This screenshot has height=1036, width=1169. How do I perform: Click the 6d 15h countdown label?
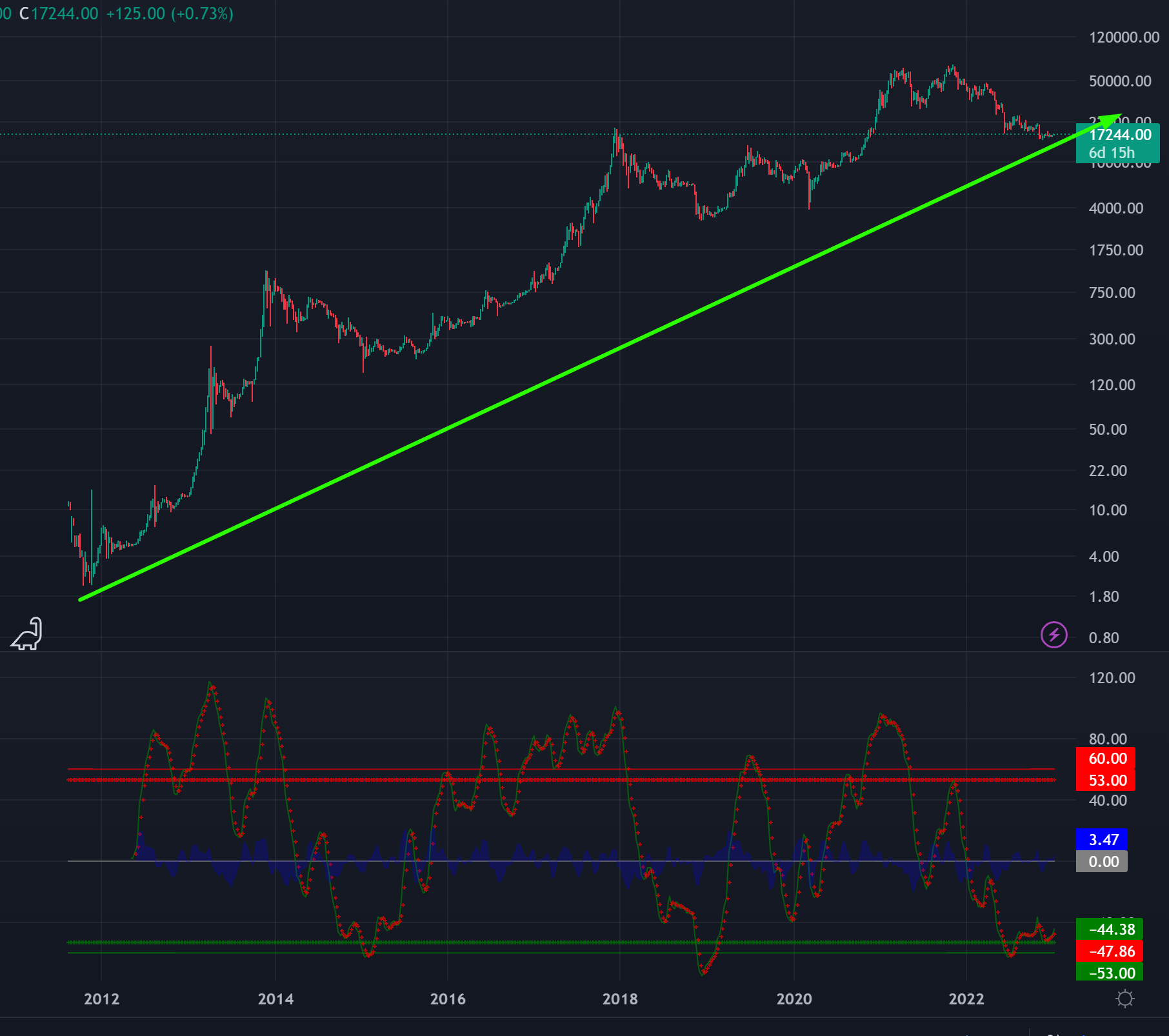tap(1111, 153)
